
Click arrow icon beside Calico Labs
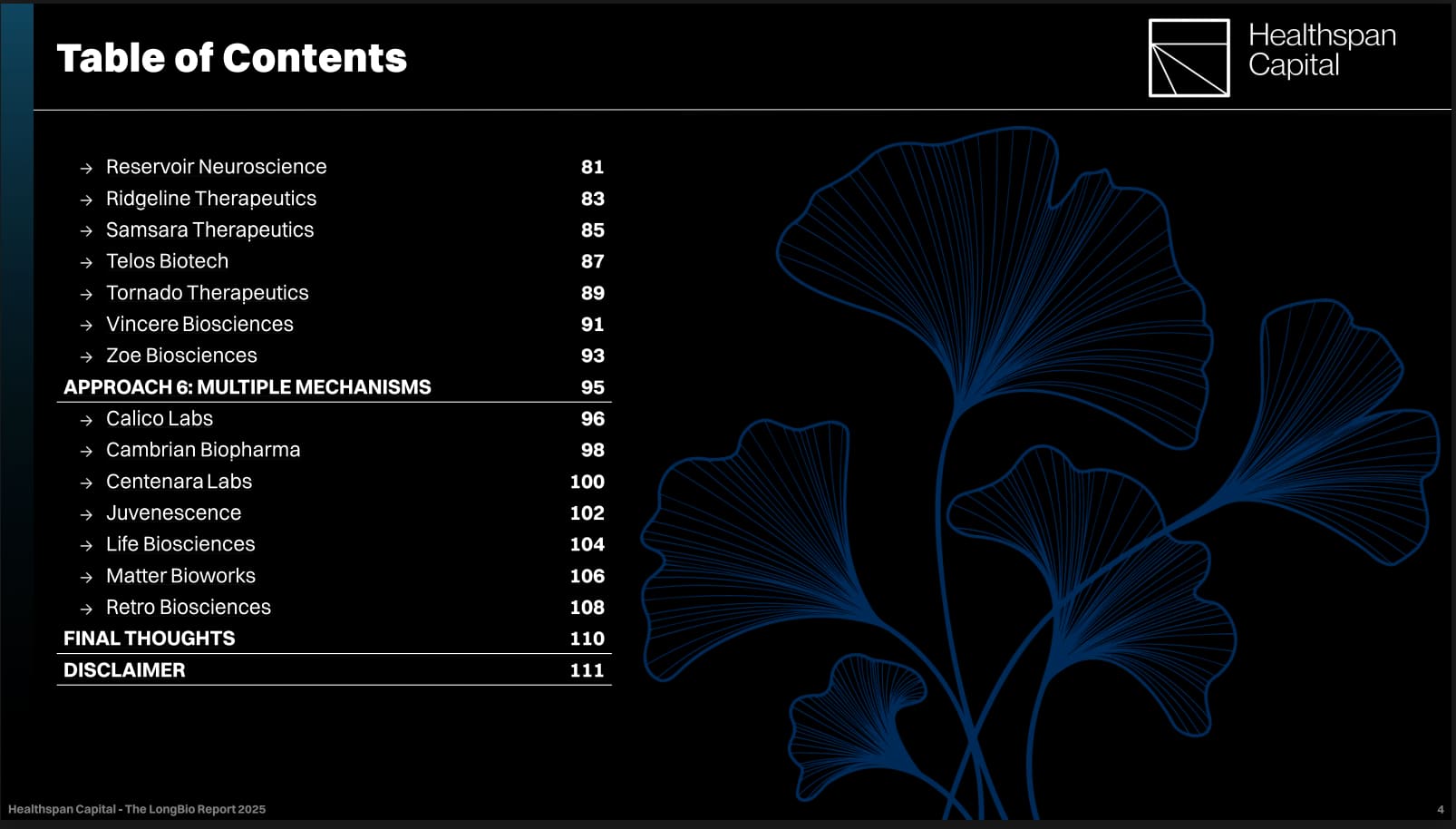86,420
